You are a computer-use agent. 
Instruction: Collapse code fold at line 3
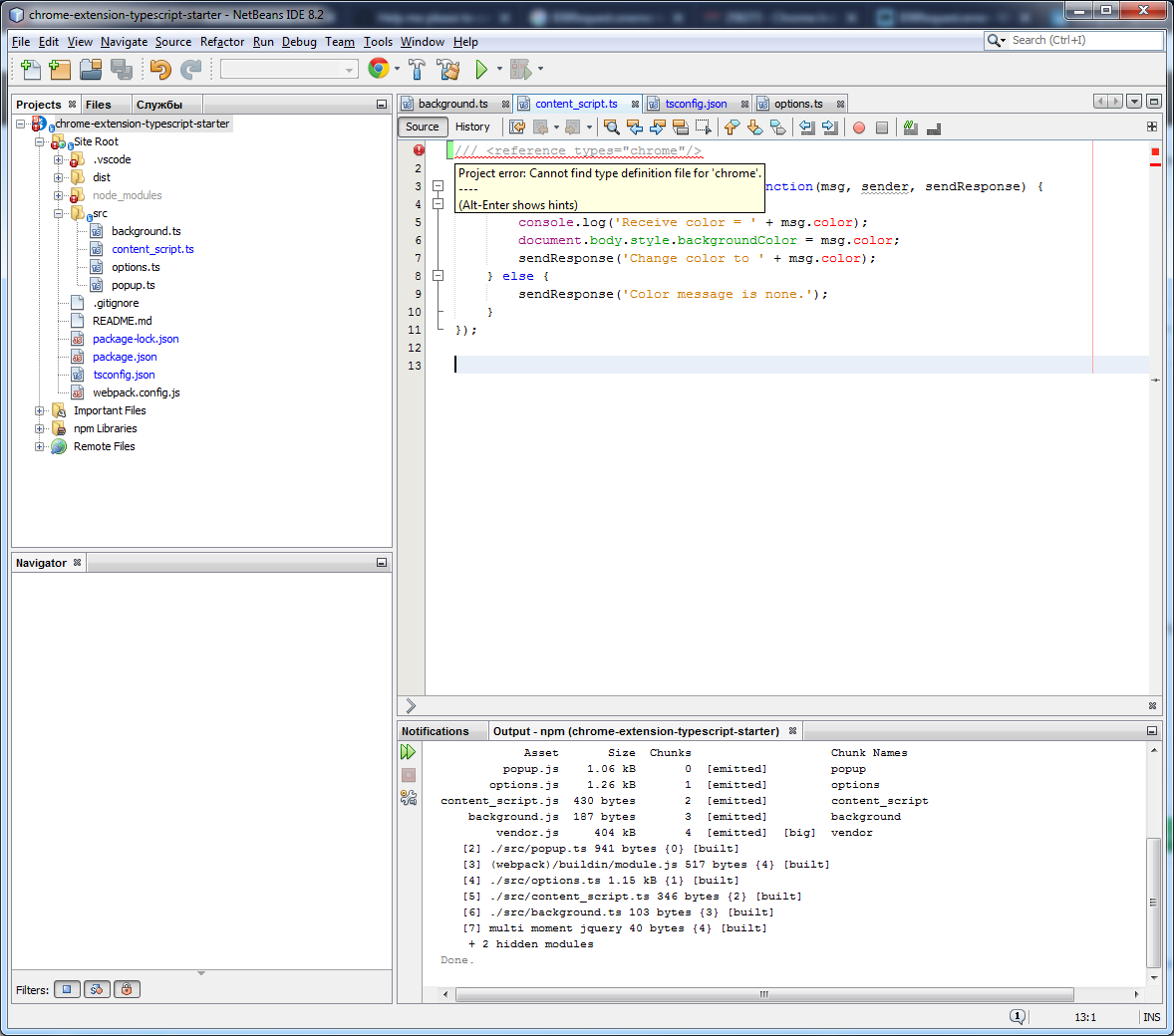pyautogui.click(x=438, y=185)
